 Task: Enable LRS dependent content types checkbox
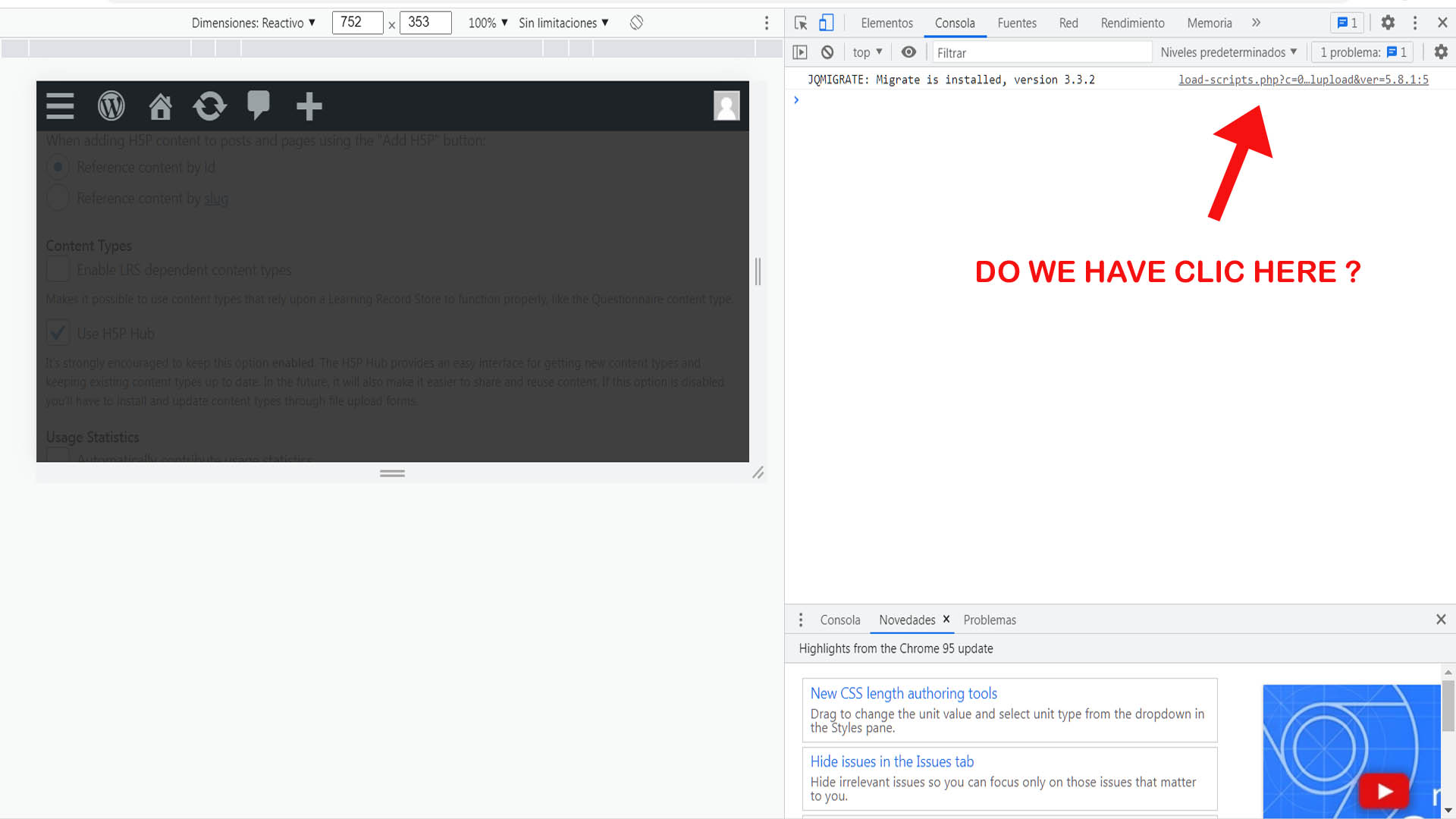(58, 270)
